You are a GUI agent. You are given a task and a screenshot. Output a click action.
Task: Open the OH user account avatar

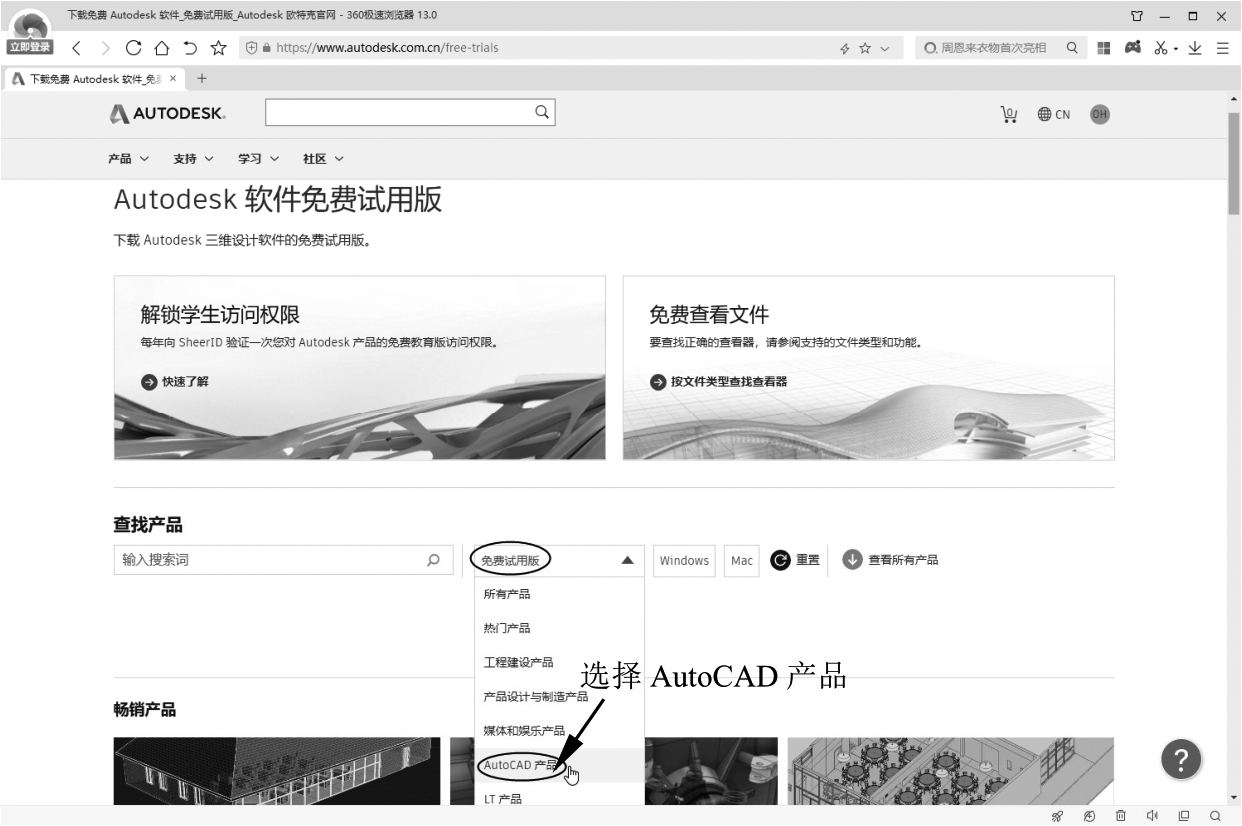point(1099,114)
